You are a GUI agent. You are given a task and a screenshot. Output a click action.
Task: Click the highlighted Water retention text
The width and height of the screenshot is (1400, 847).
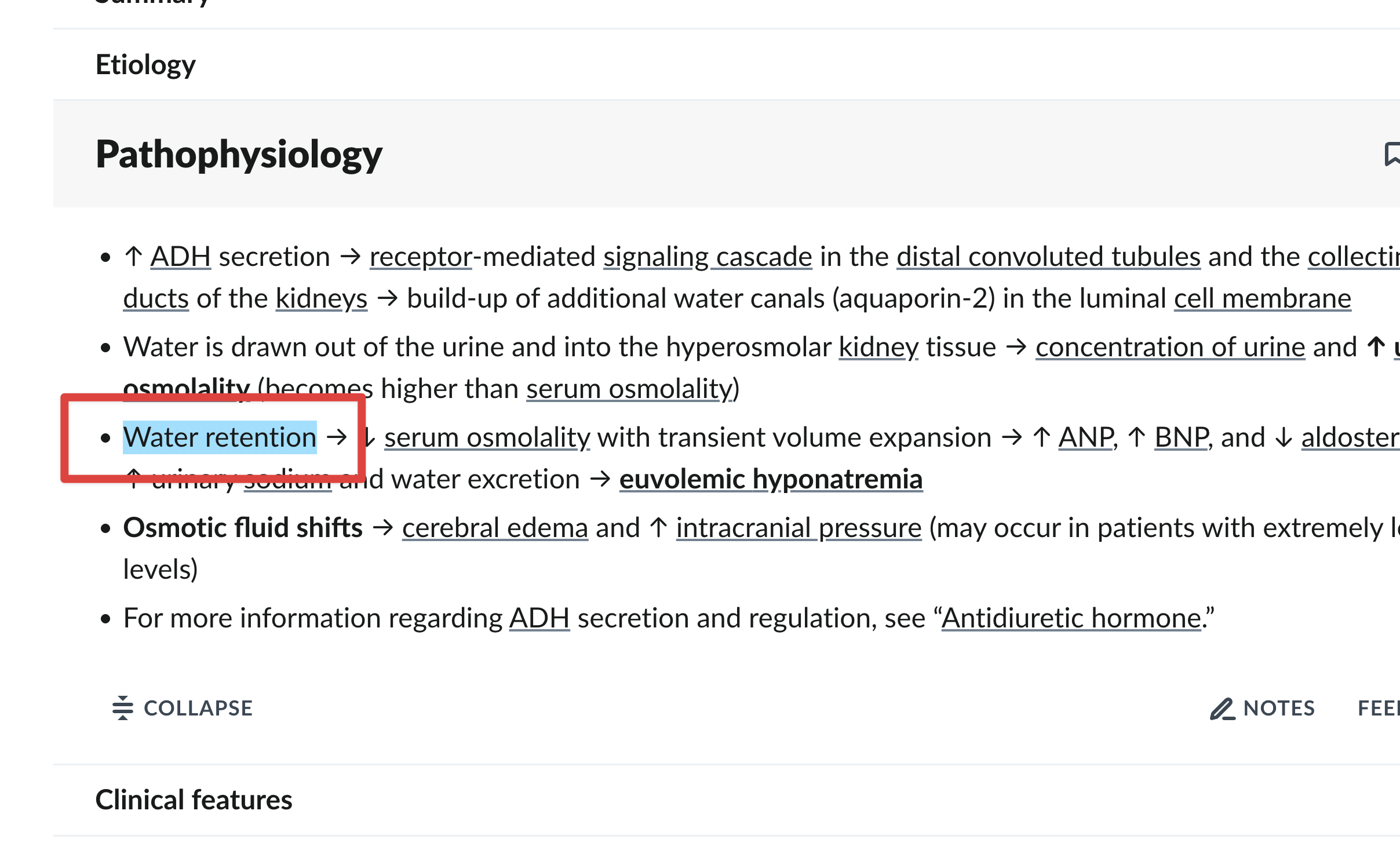(220, 437)
